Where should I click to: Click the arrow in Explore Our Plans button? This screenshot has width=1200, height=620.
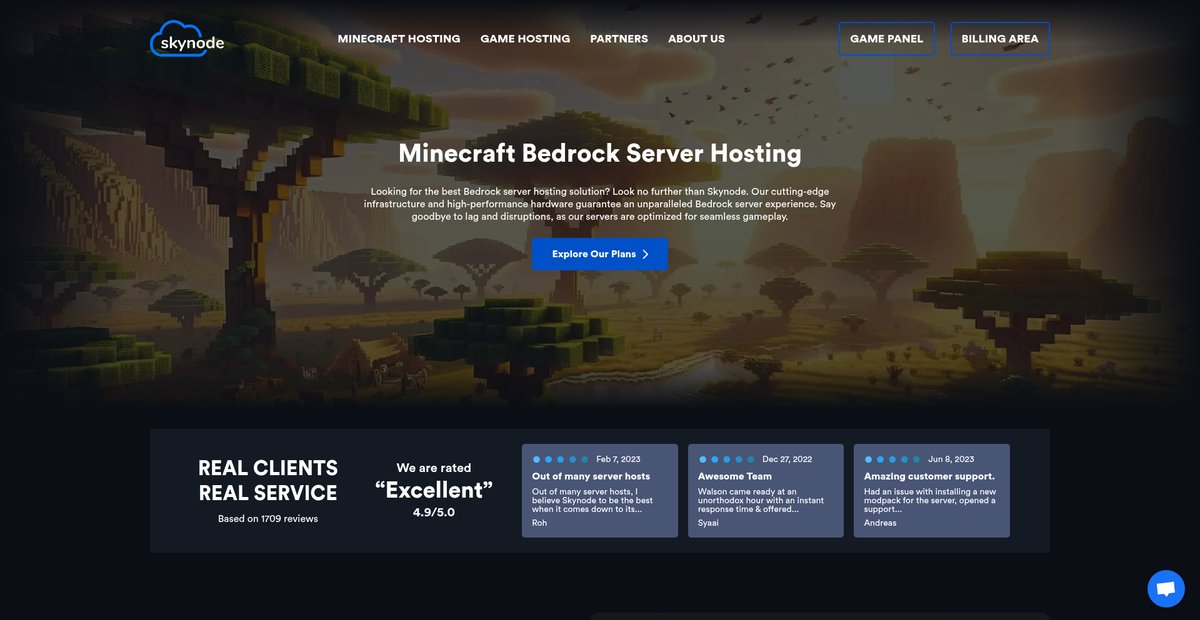[x=646, y=254]
